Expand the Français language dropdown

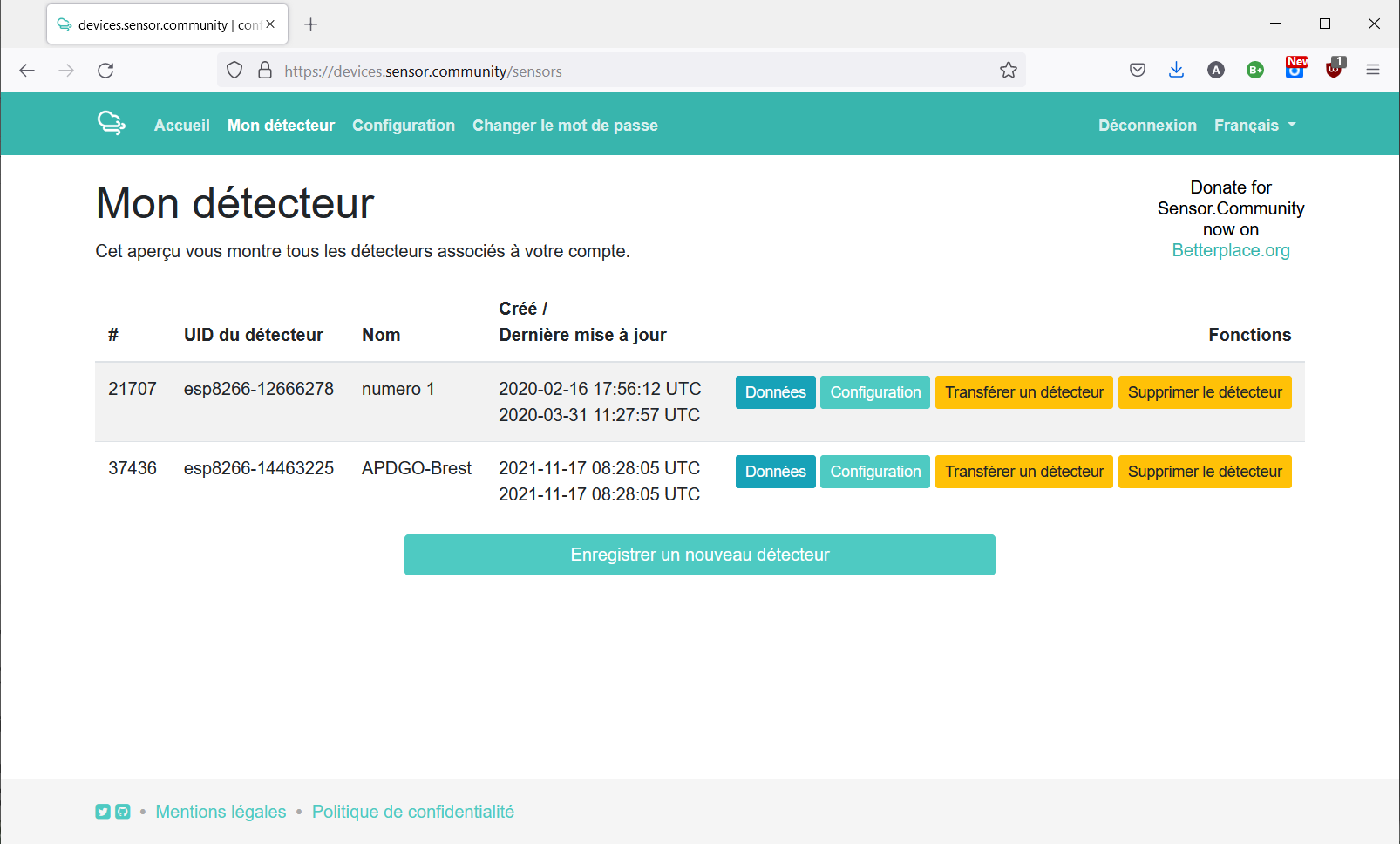pyautogui.click(x=1254, y=126)
